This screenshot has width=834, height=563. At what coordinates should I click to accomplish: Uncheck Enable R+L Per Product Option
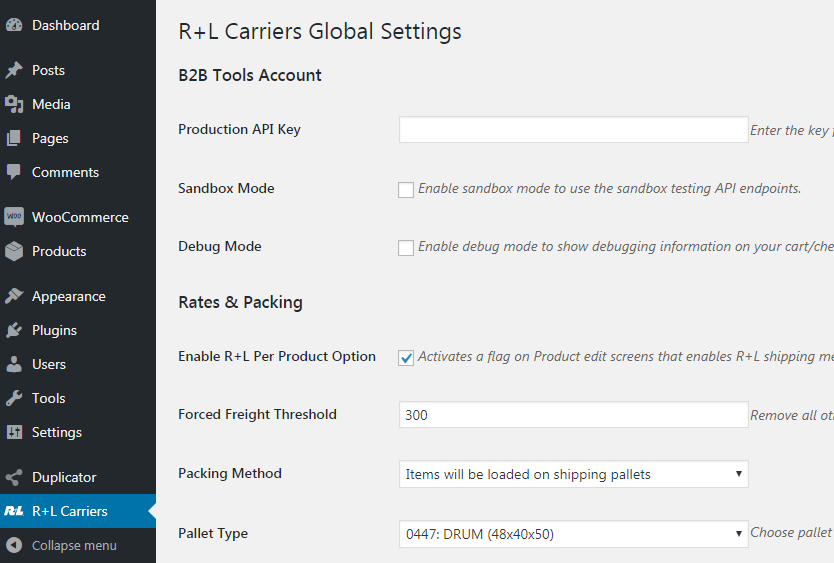coord(406,357)
